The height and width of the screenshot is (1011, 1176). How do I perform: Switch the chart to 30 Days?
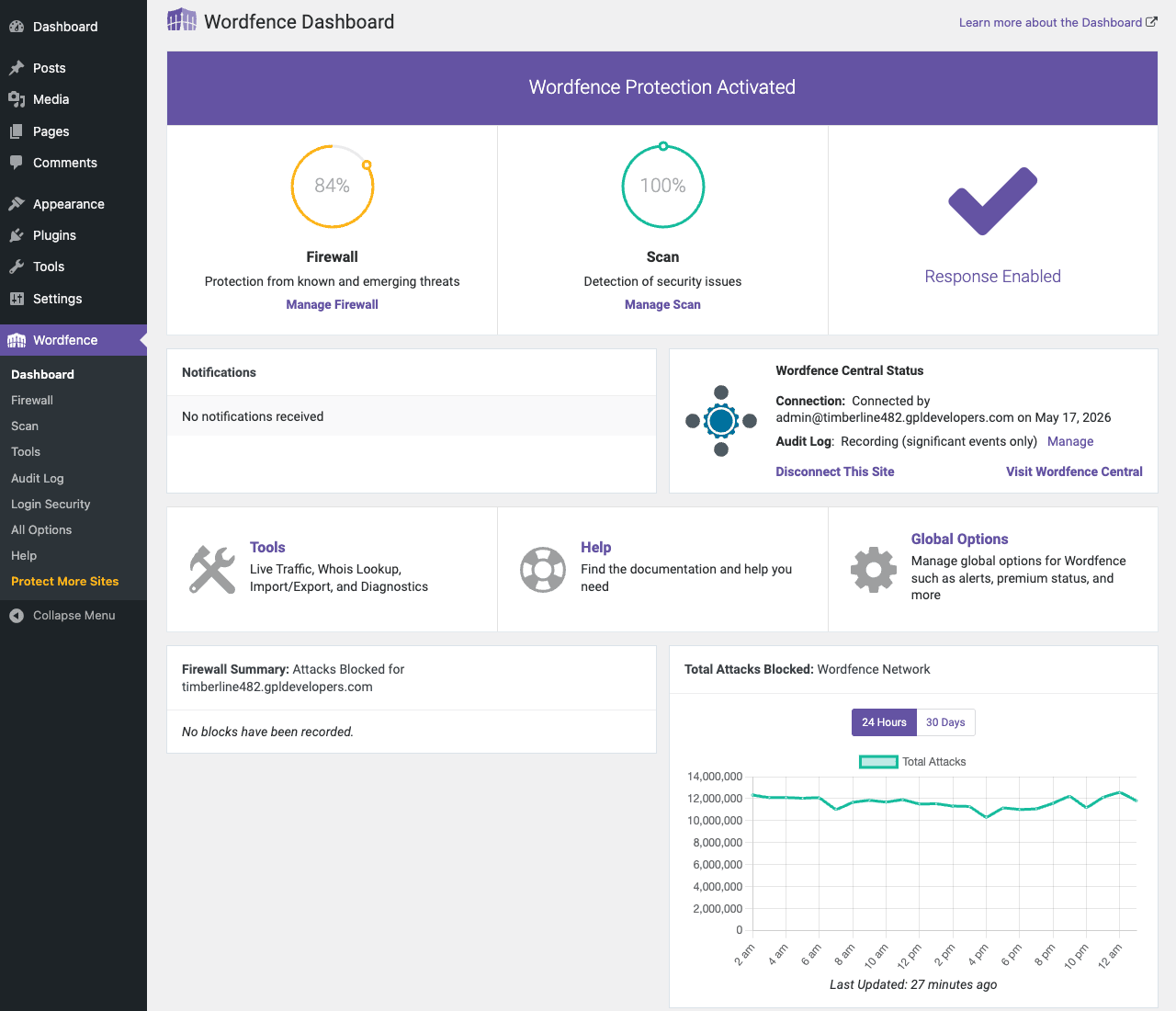point(945,722)
